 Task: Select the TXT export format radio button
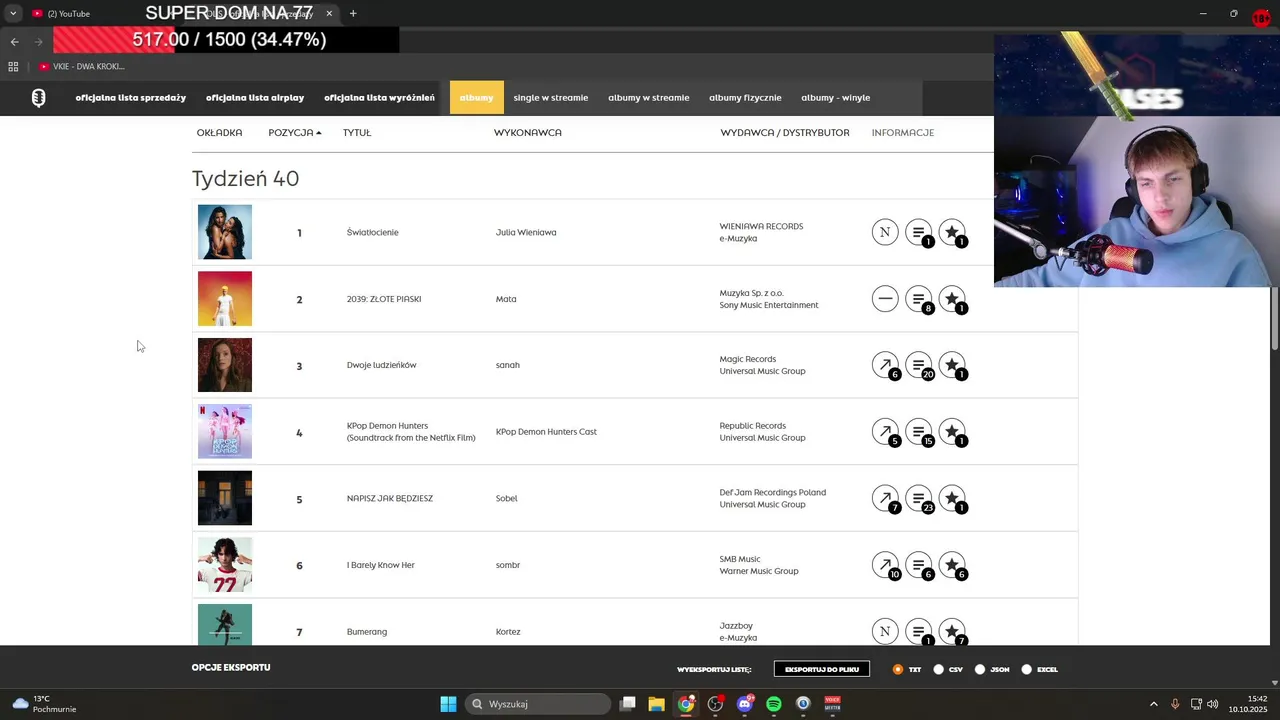point(898,669)
